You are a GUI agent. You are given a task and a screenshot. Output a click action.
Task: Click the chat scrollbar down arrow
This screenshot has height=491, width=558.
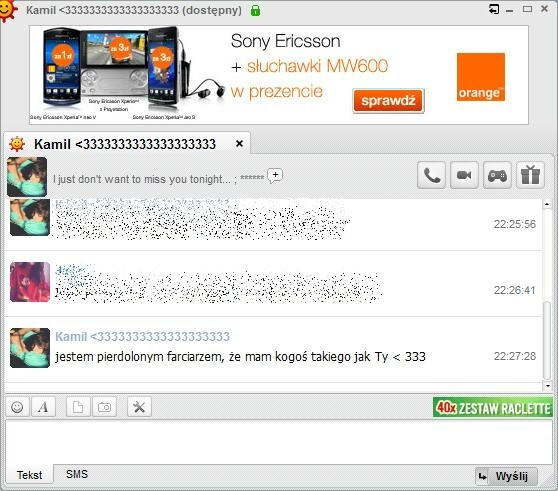point(547,386)
